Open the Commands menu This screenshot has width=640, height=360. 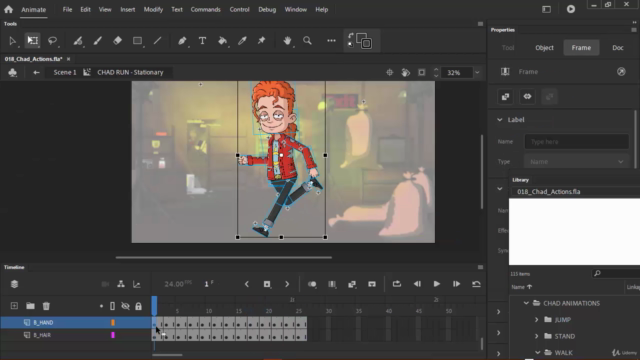point(205,9)
